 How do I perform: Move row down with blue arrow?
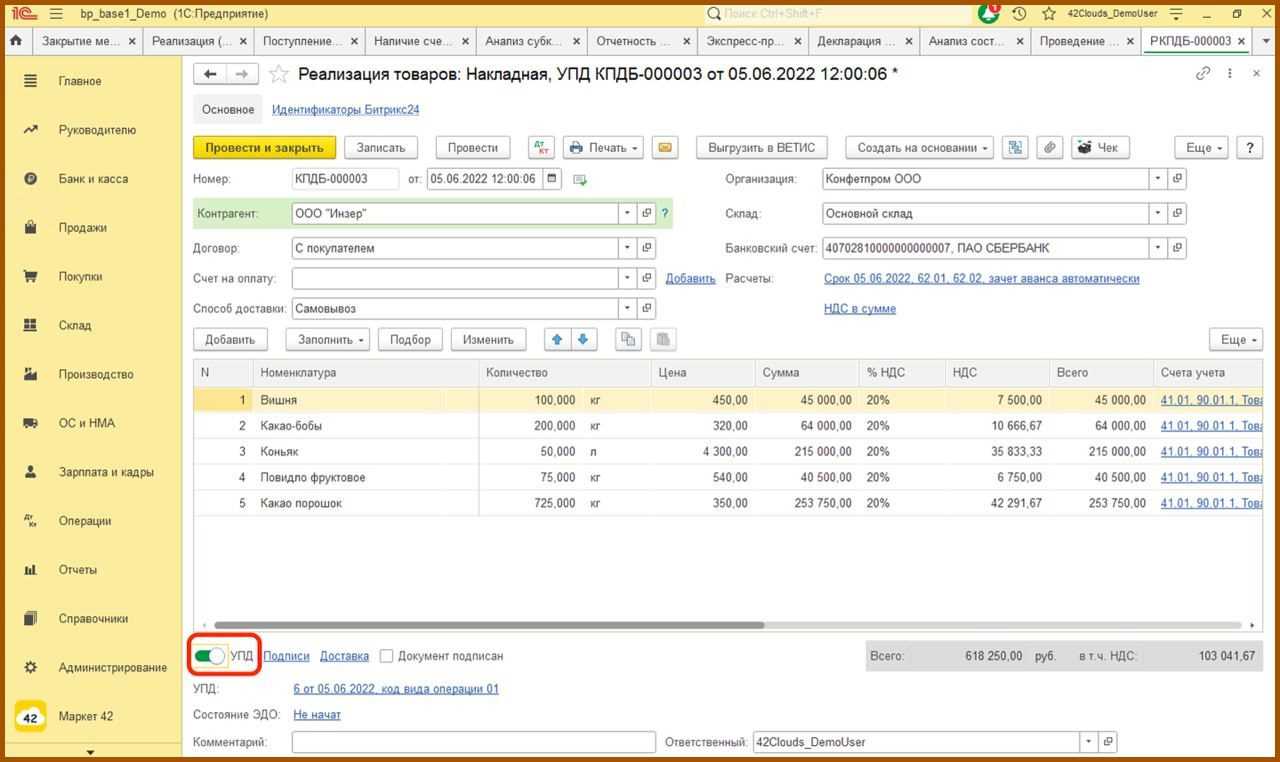(x=582, y=339)
